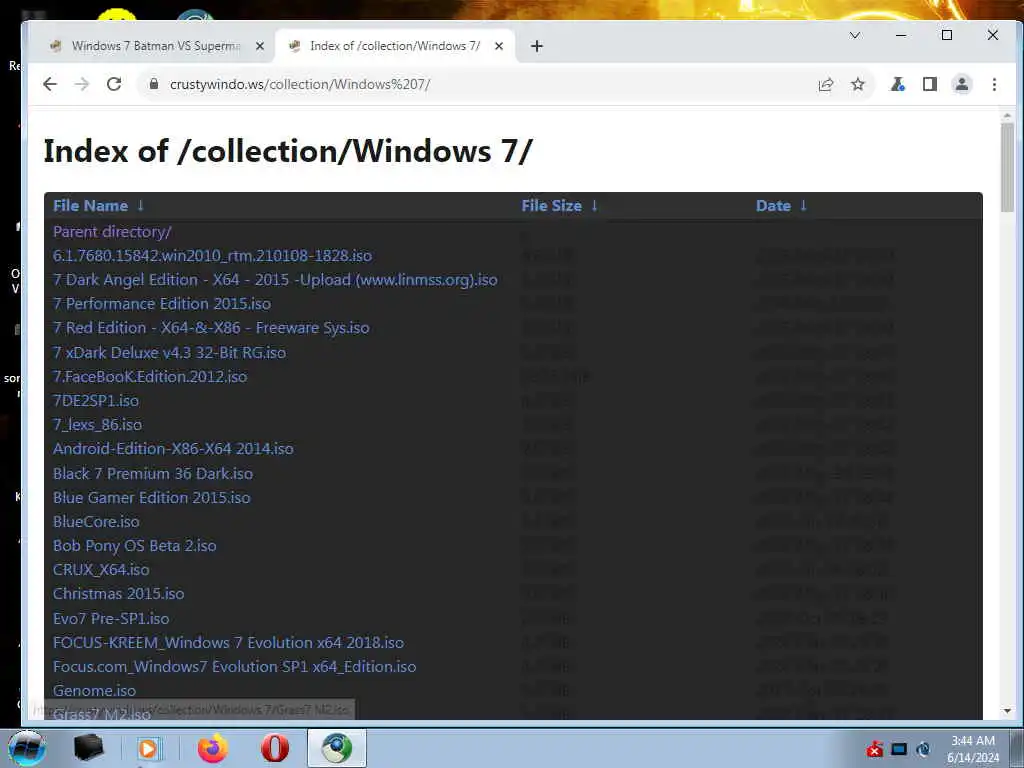
Task: Share this page using share icon
Action: coord(825,84)
